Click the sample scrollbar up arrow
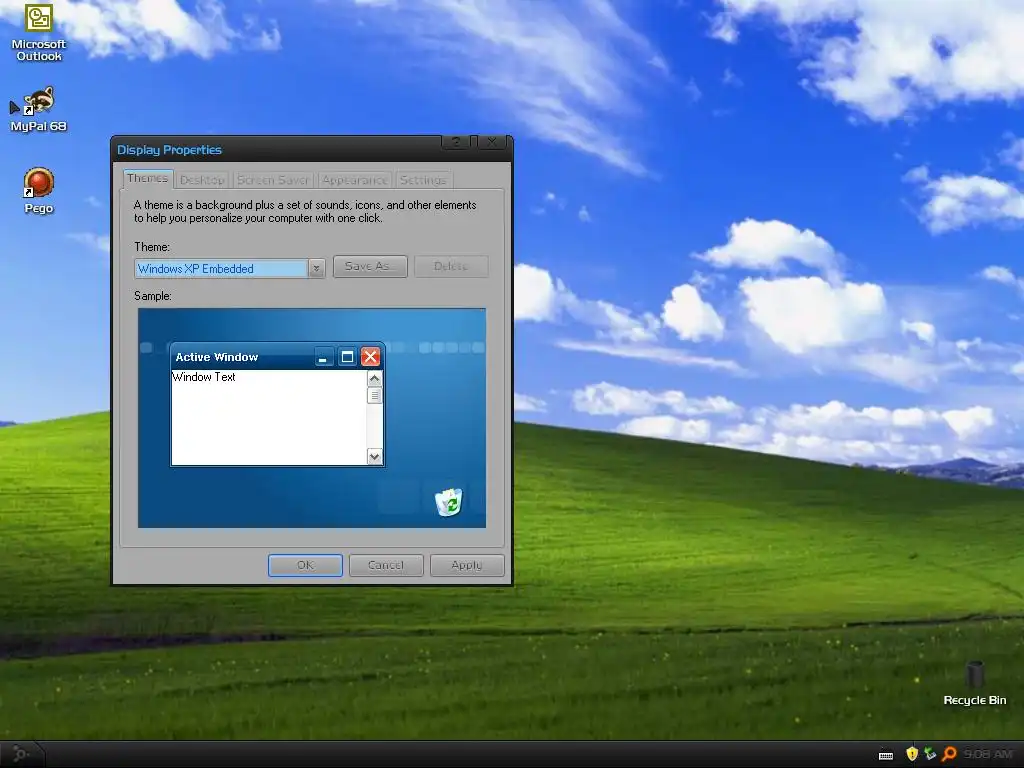Screen dimensions: 1024x768 tap(374, 379)
